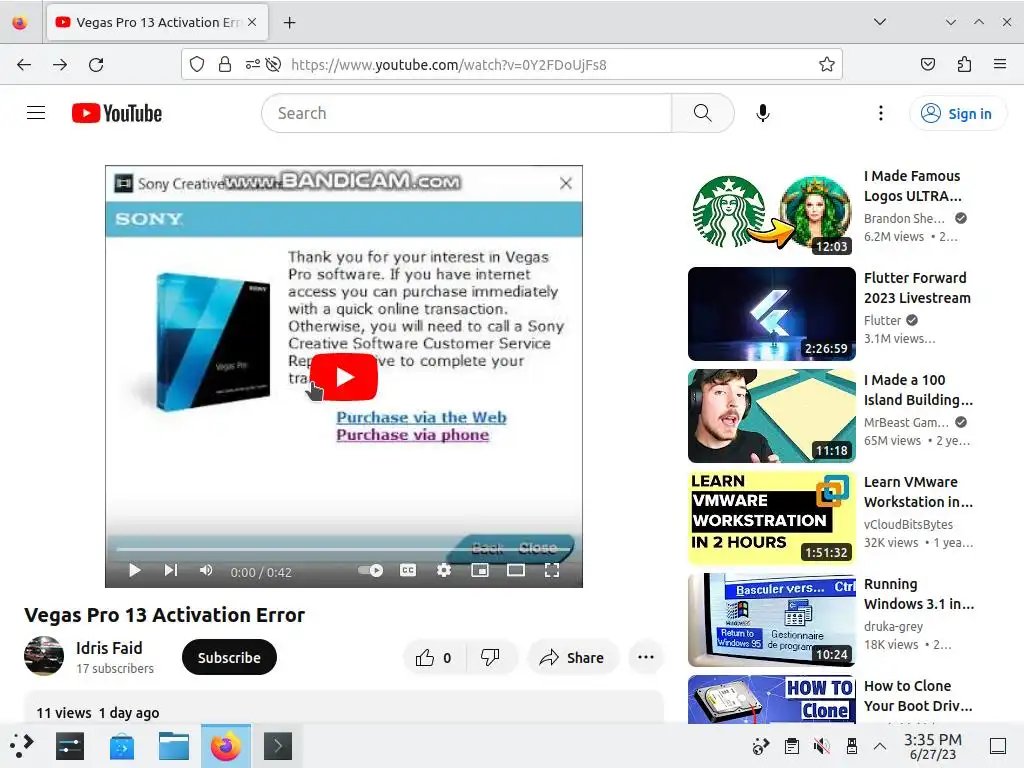Open YouTube settings three-dot menu
The image size is (1024, 768).
[x=880, y=113]
